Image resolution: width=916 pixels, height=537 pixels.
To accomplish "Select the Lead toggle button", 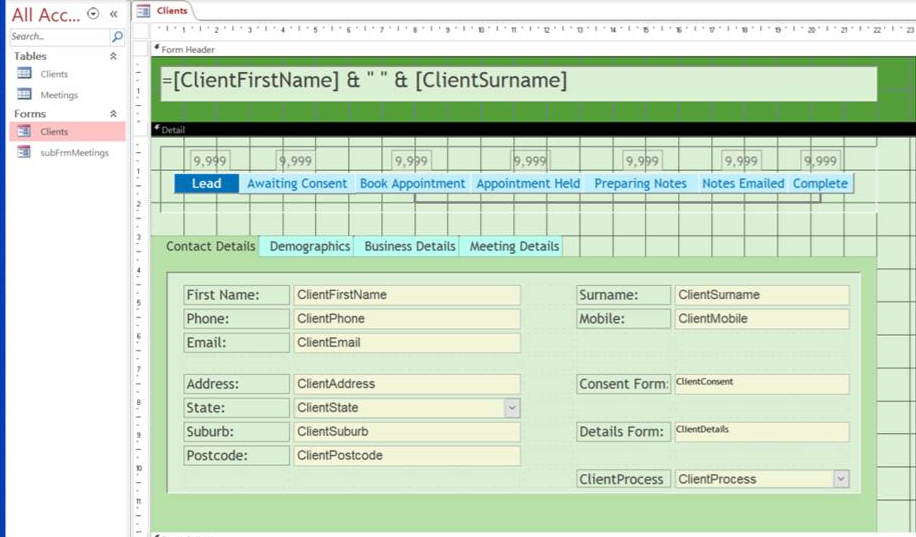I will click(207, 183).
